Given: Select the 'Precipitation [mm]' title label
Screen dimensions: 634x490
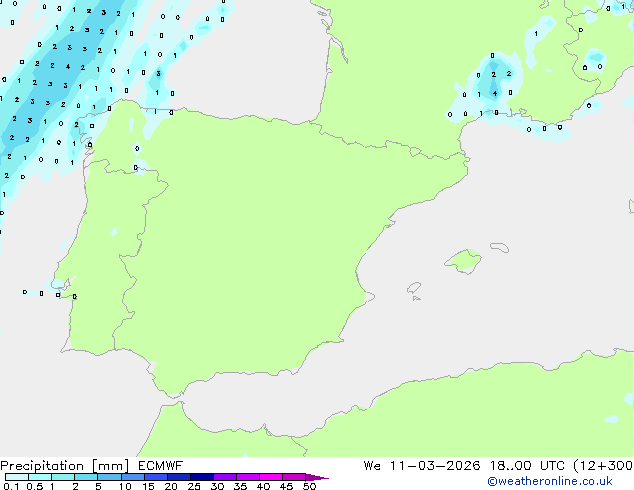Looking at the screenshot, I should (x=64, y=466).
